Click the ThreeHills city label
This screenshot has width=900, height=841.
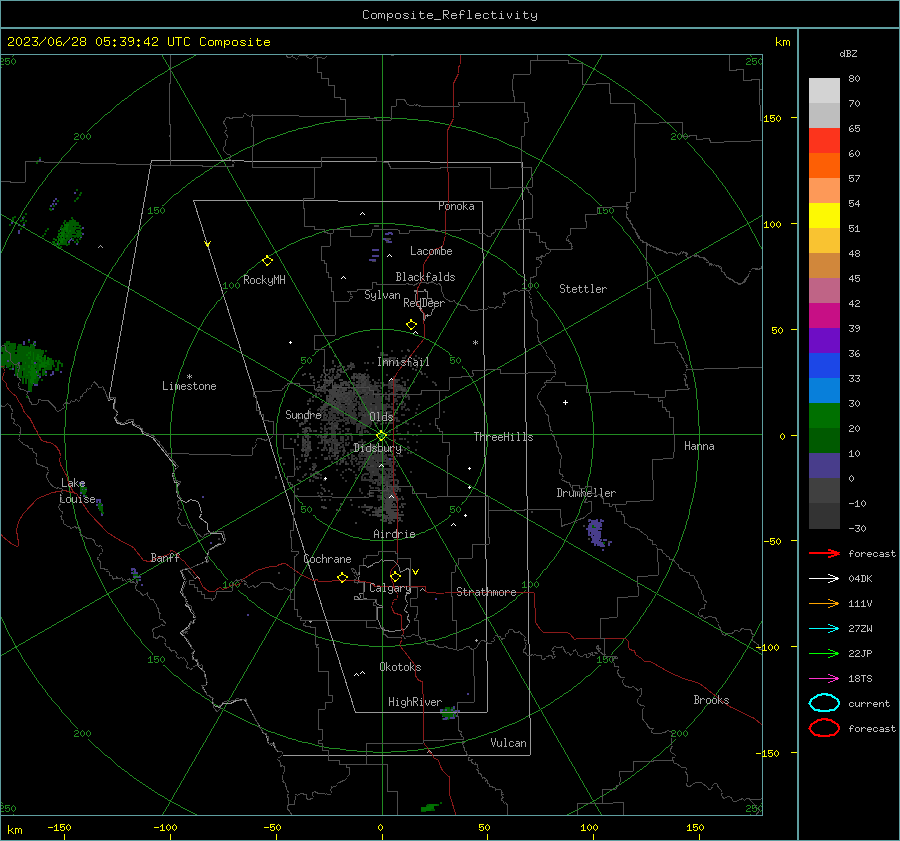(x=503, y=437)
